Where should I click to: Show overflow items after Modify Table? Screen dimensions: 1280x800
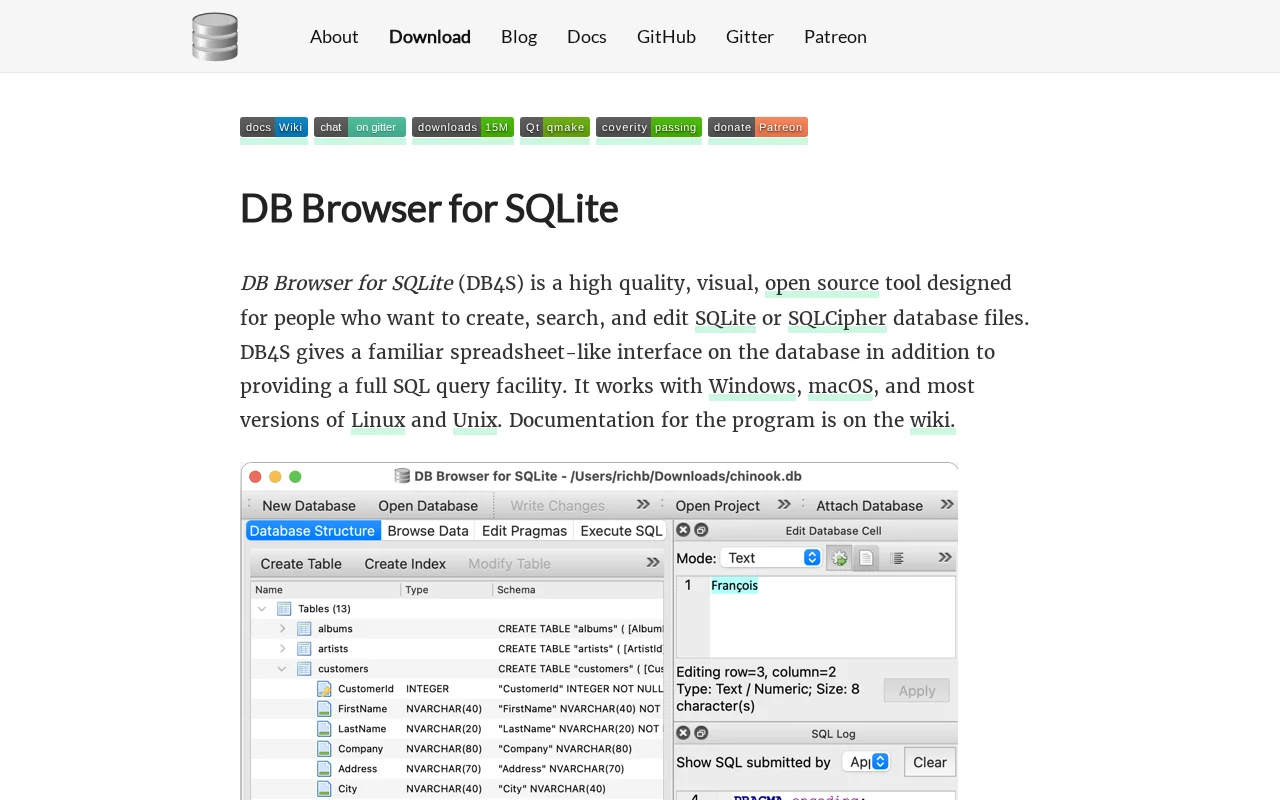(653, 564)
